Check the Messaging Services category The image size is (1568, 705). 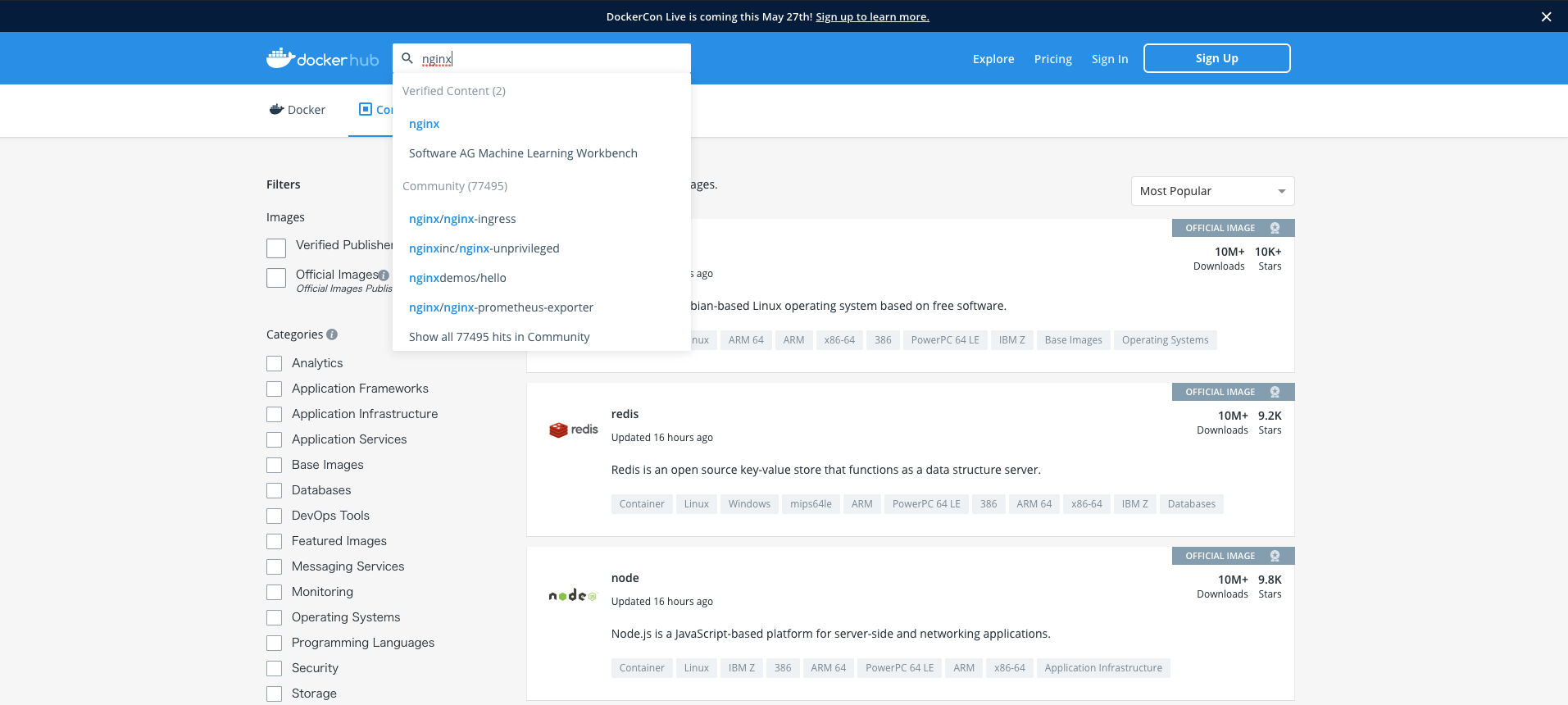(274, 566)
